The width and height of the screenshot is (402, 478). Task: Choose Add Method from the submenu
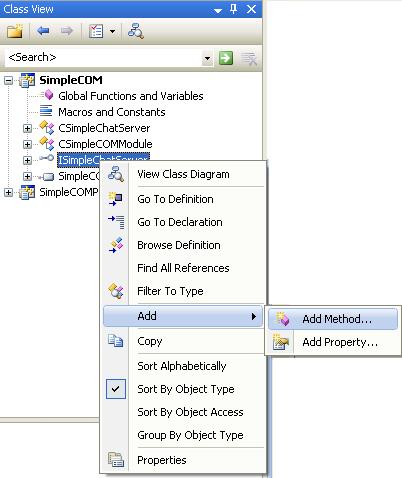333,319
